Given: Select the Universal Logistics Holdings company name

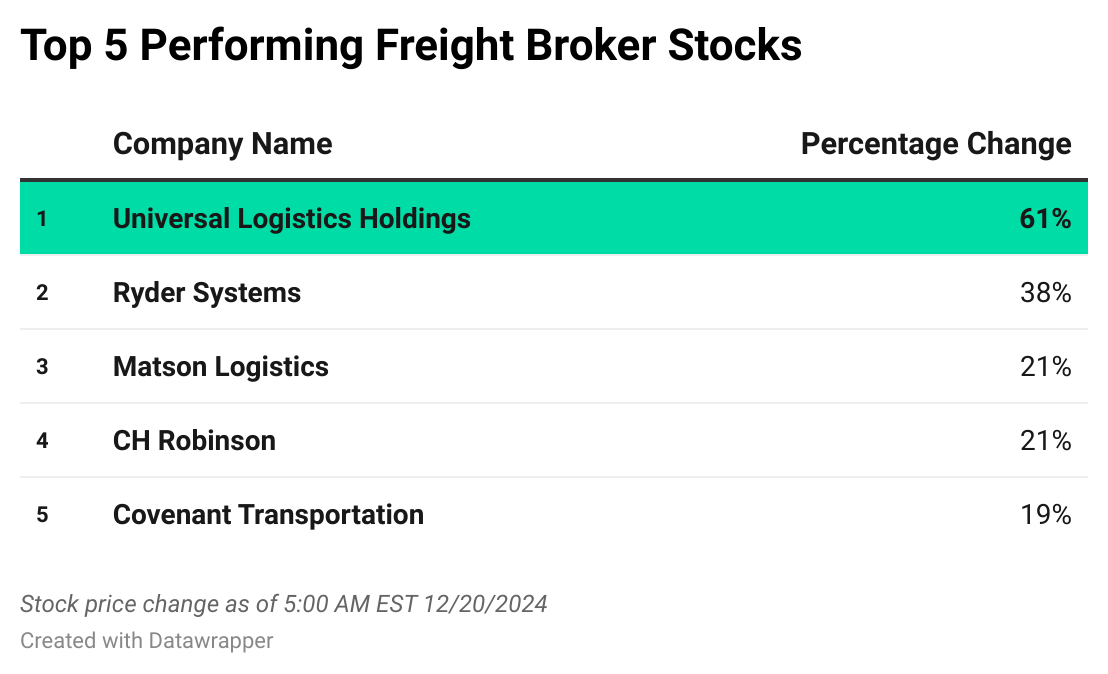Looking at the screenshot, I should pos(291,219).
